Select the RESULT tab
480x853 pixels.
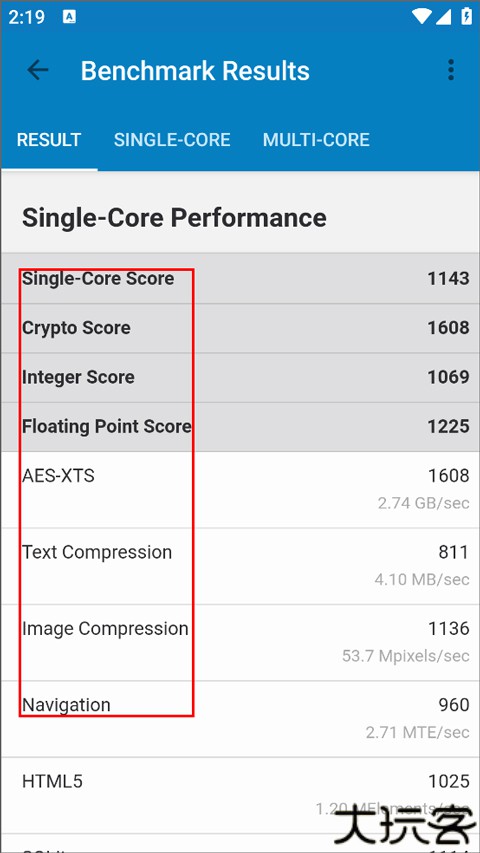(x=49, y=140)
